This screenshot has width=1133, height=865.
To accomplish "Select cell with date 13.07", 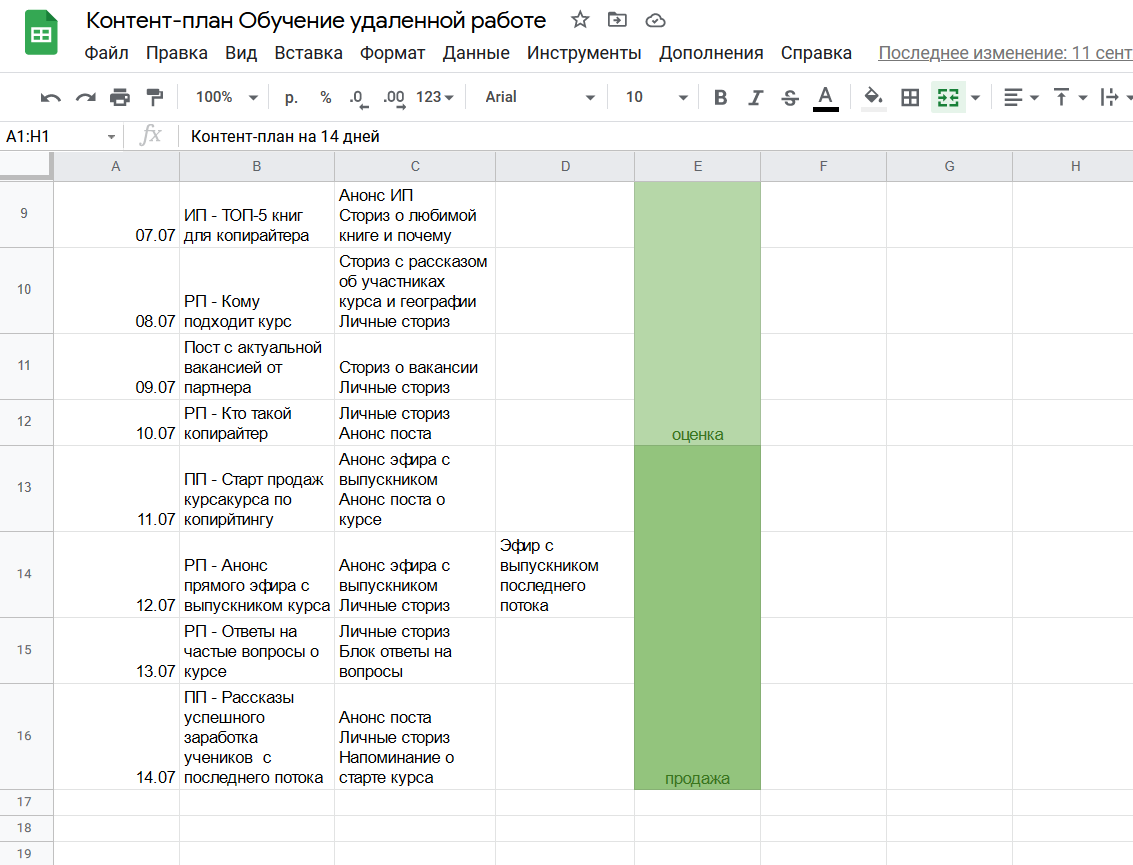I will [116, 650].
